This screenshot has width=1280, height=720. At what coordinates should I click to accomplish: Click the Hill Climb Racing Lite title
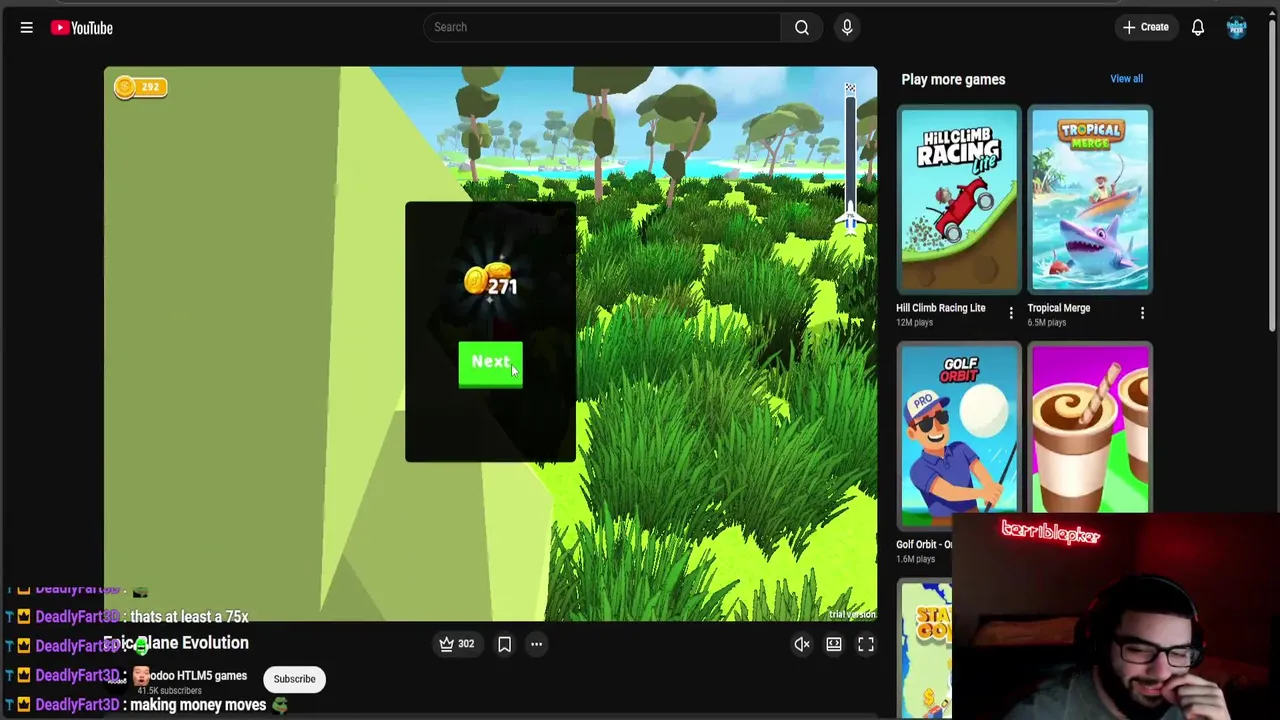(x=940, y=308)
